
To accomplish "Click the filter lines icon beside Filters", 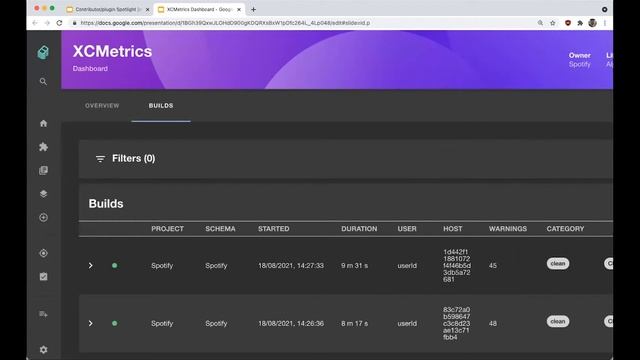I will [100, 159].
